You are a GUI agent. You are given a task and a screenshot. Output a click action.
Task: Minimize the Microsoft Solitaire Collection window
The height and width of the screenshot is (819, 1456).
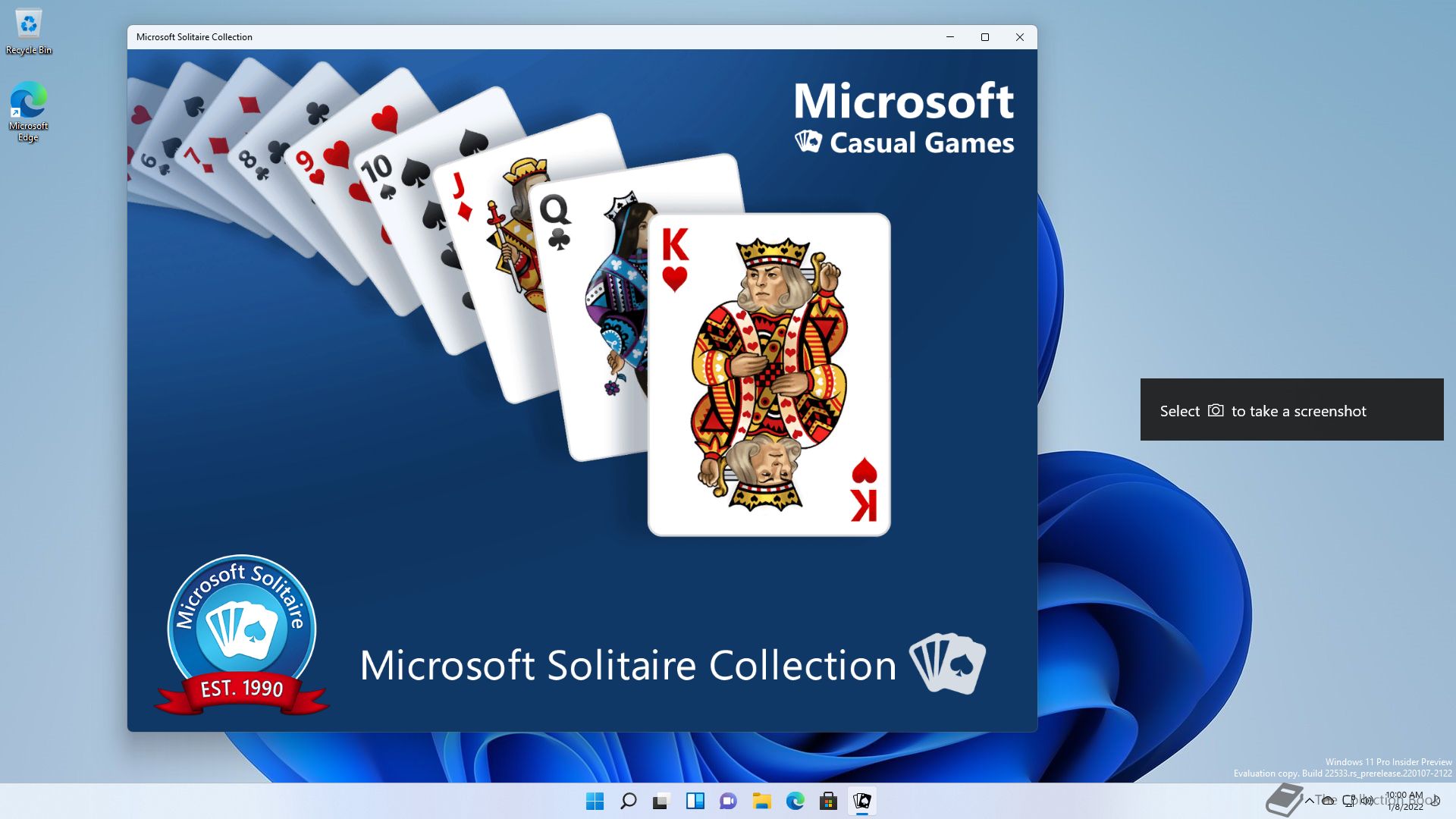(x=950, y=37)
